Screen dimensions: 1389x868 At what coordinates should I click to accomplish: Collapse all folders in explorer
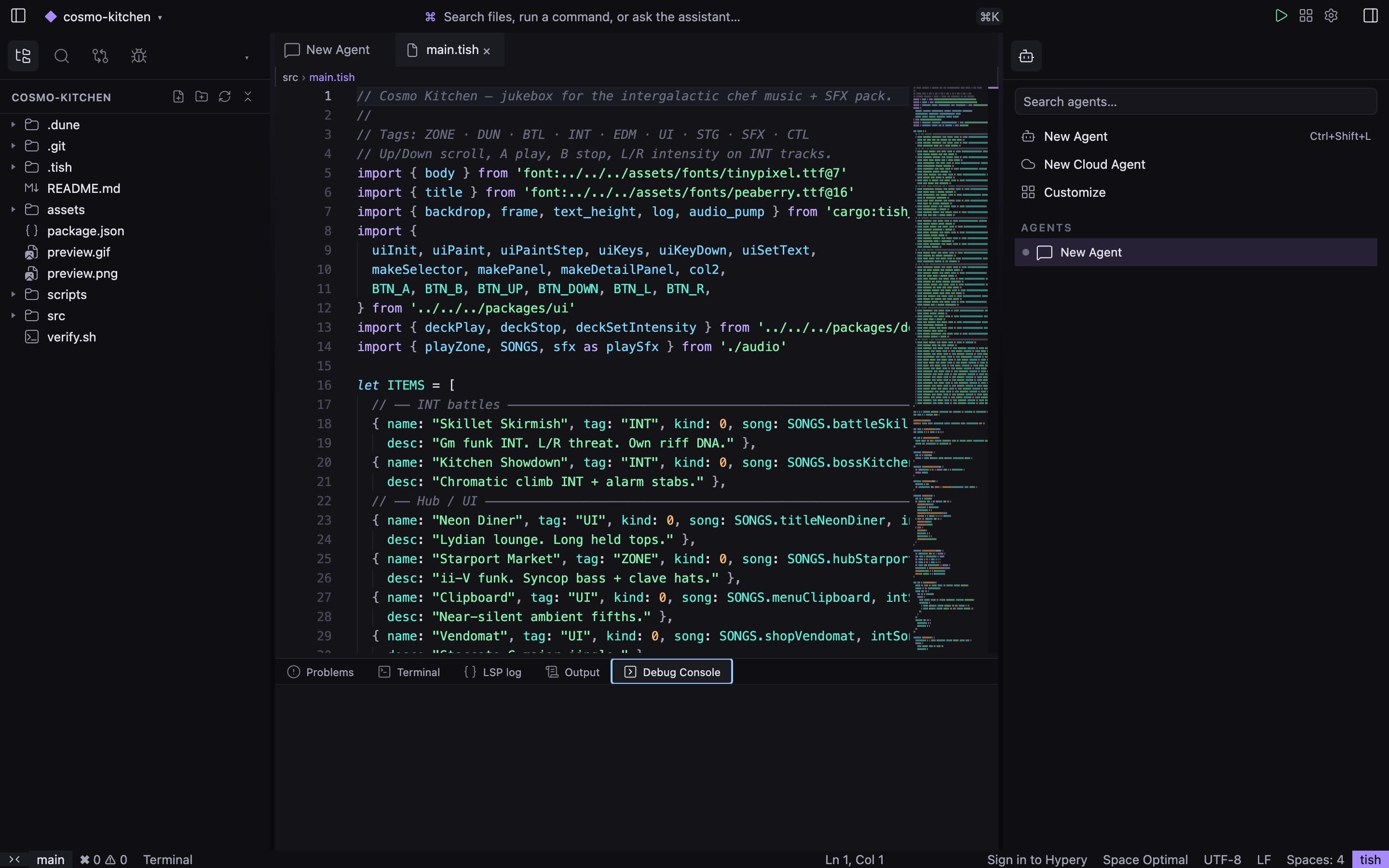248,96
